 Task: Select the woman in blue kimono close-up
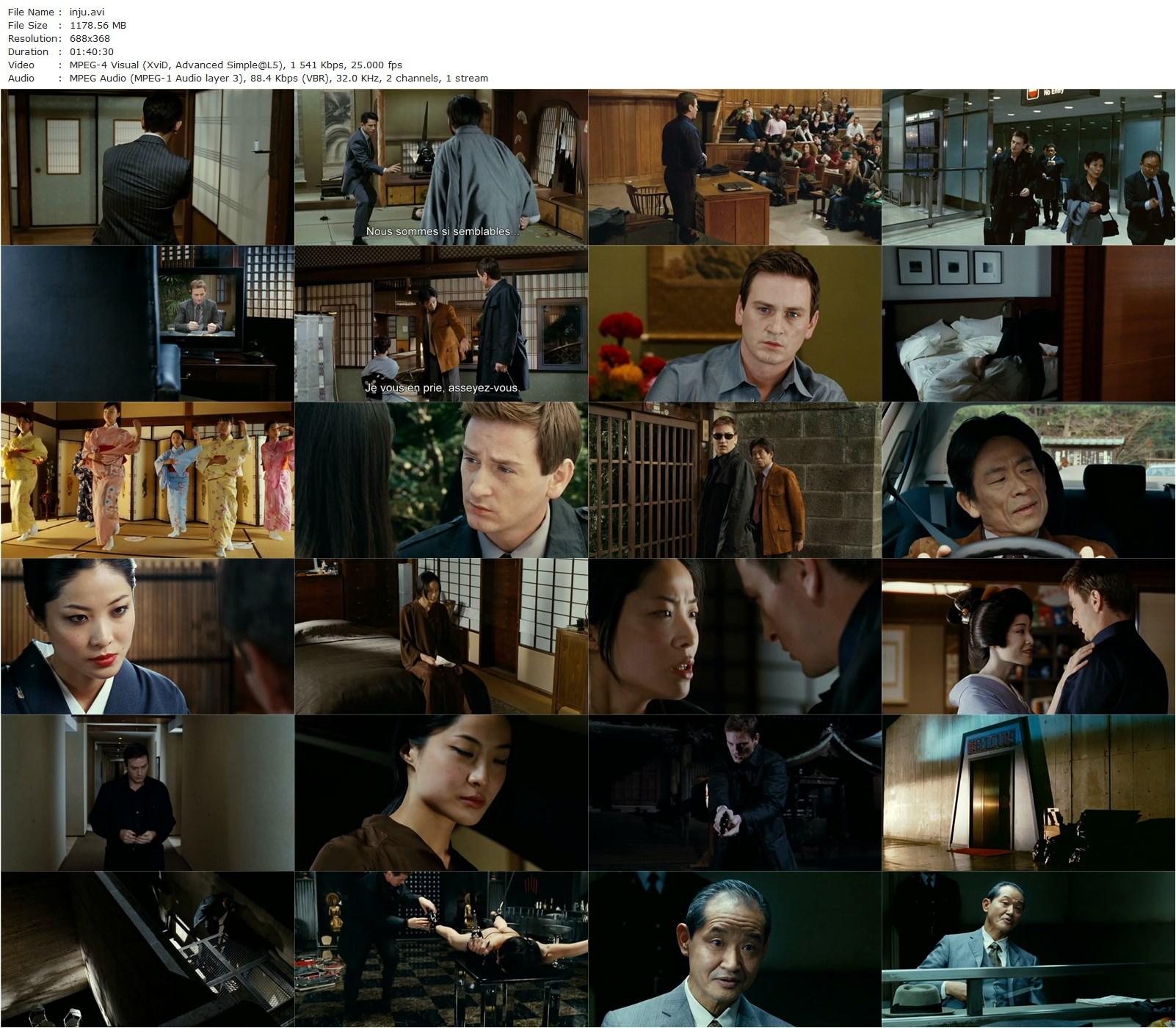pyautogui.click(x=147, y=637)
